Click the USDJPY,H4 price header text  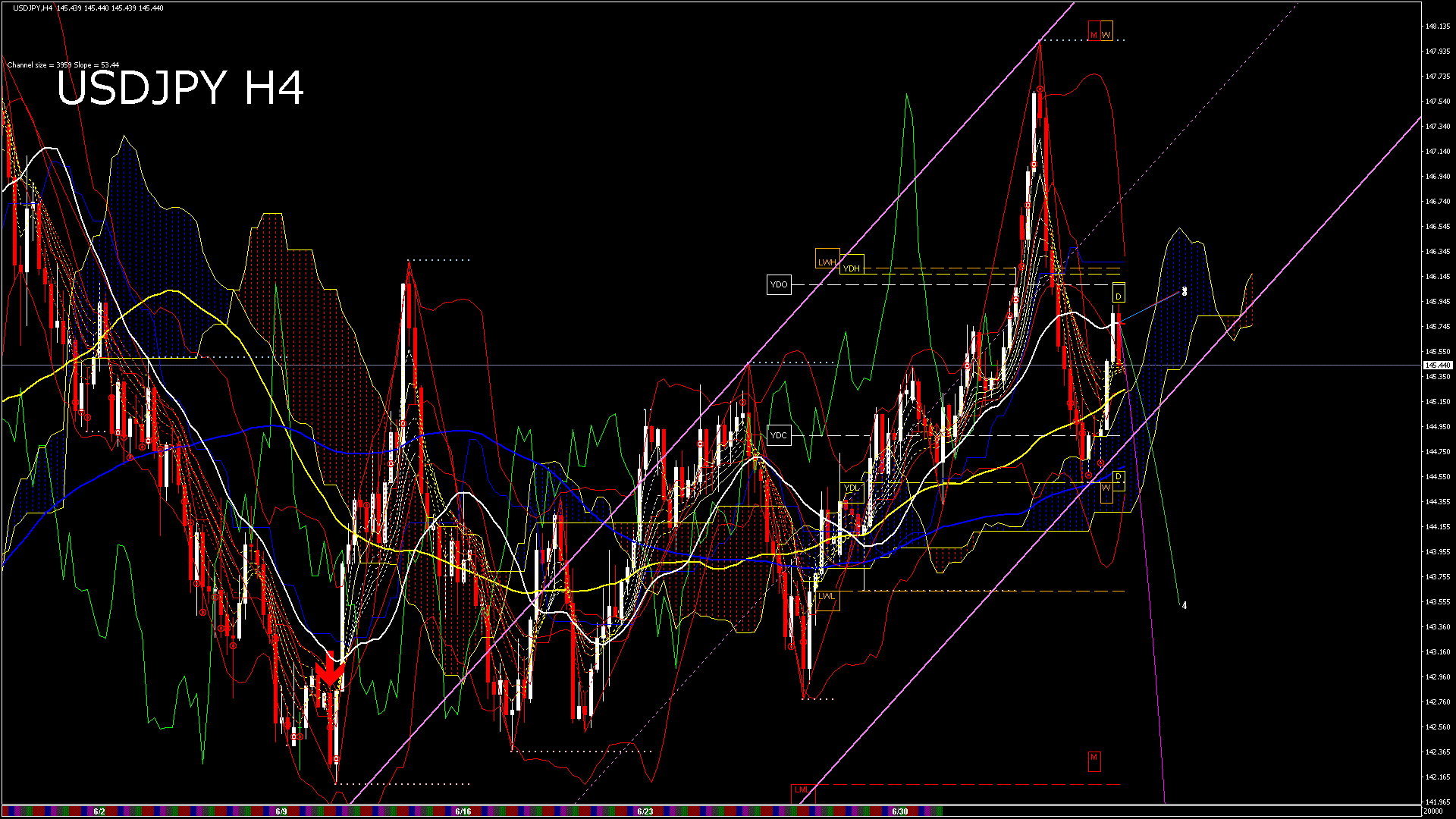(88, 8)
